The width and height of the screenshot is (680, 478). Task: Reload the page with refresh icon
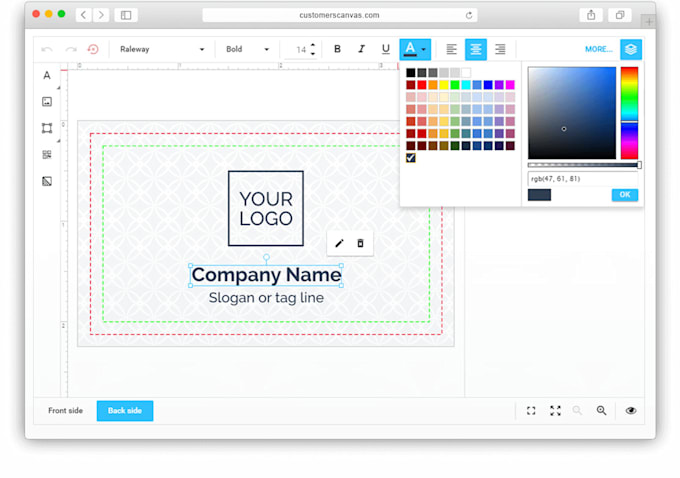pos(468,15)
